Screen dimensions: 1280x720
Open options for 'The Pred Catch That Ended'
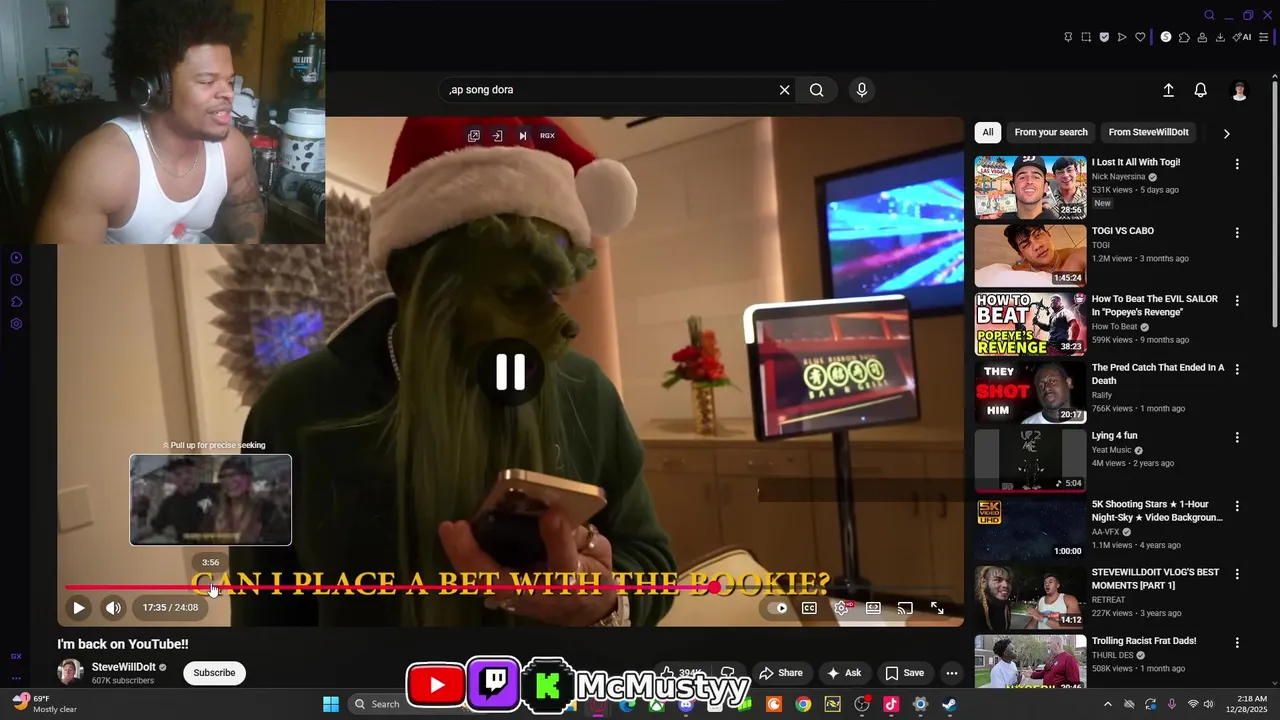(1237, 369)
